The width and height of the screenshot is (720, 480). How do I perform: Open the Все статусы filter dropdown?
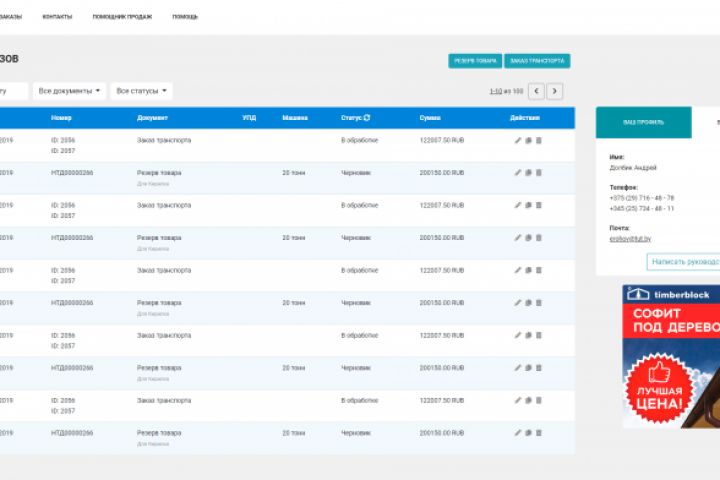click(x=141, y=91)
